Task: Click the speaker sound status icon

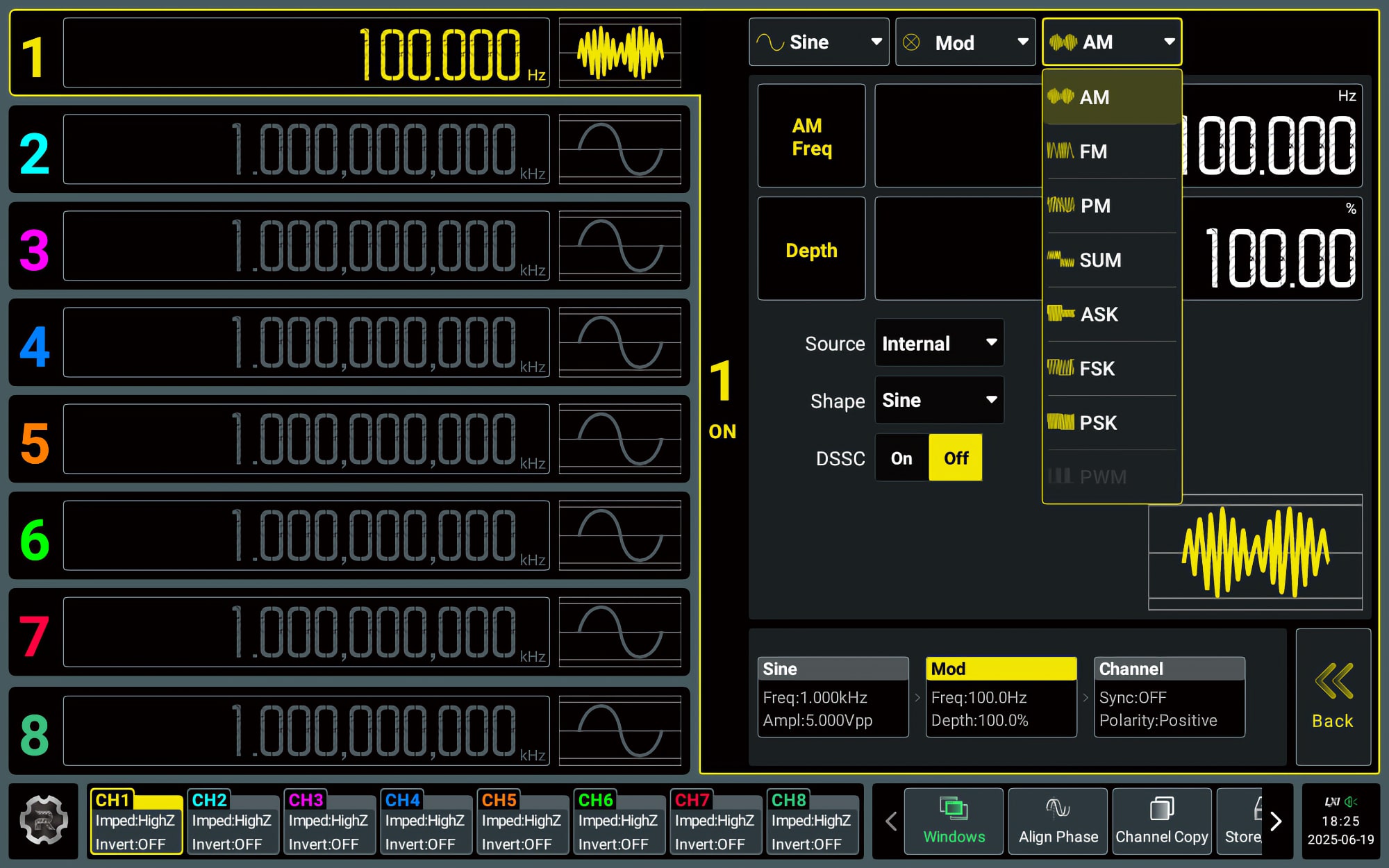Action: click(1351, 802)
